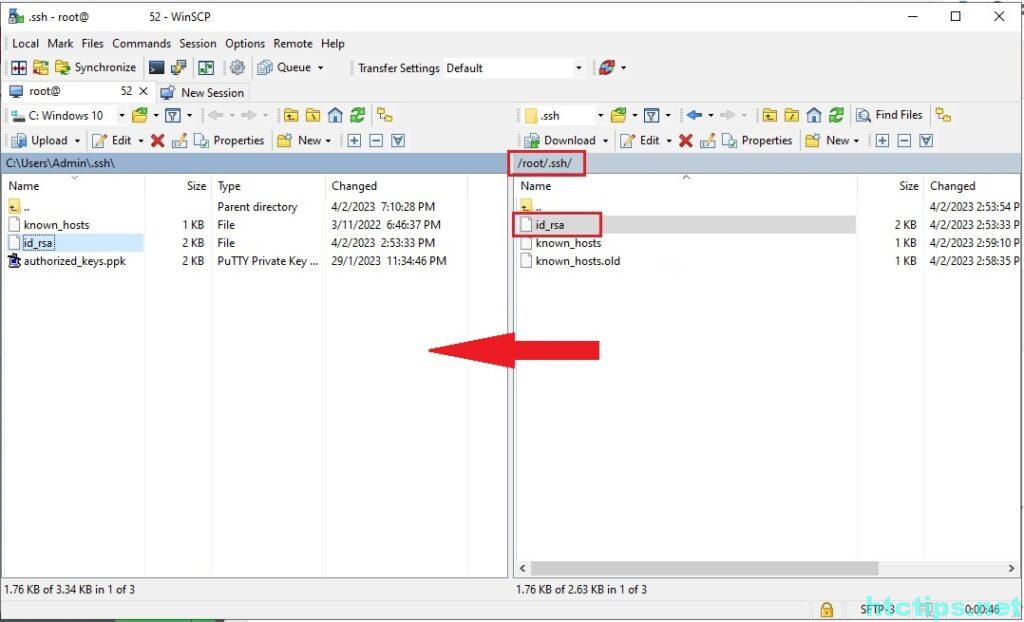Open the Files menu
This screenshot has width=1024, height=622.
pos(92,44)
